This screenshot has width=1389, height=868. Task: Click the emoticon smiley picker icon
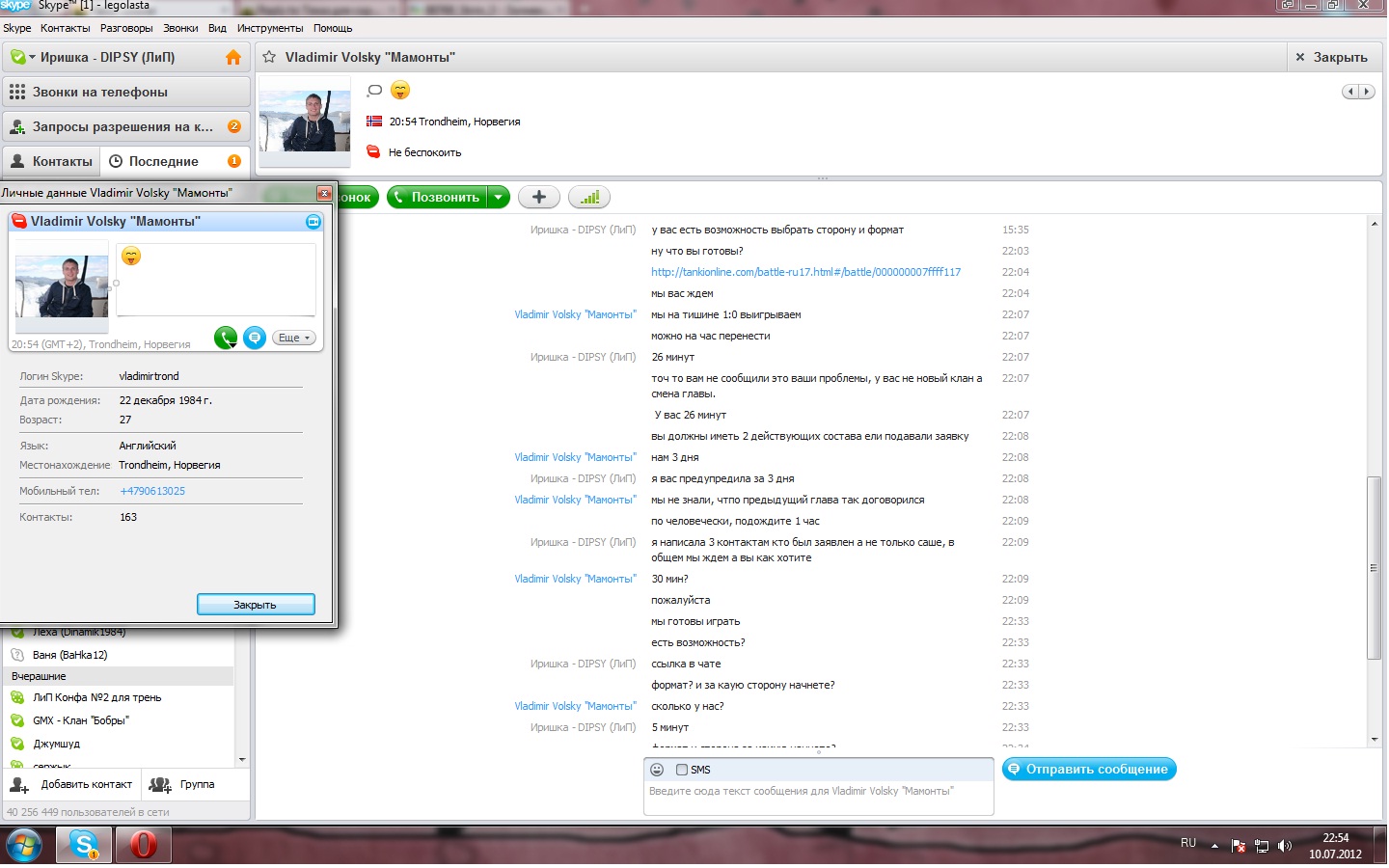pyautogui.click(x=657, y=770)
